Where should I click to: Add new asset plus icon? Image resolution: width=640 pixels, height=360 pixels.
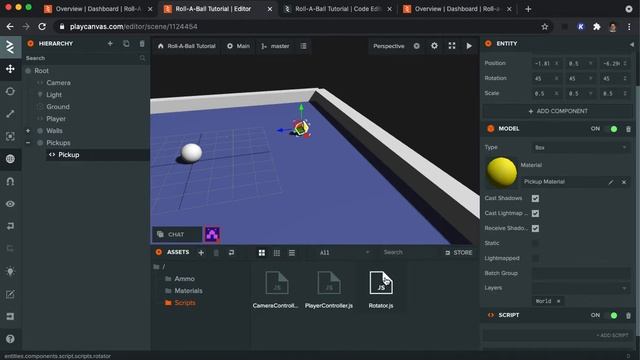pyautogui.click(x=201, y=253)
